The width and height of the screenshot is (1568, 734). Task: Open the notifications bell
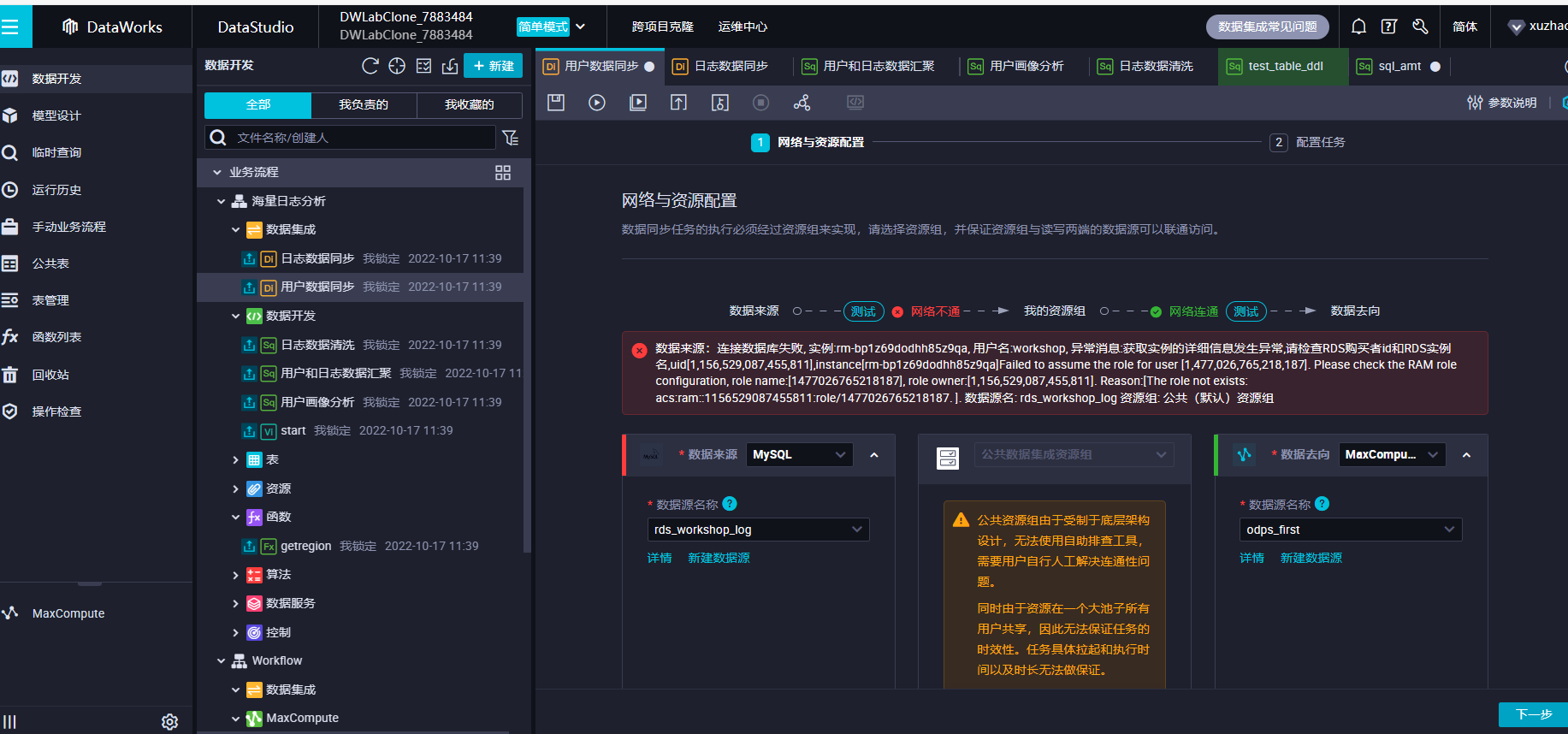pos(1358,27)
